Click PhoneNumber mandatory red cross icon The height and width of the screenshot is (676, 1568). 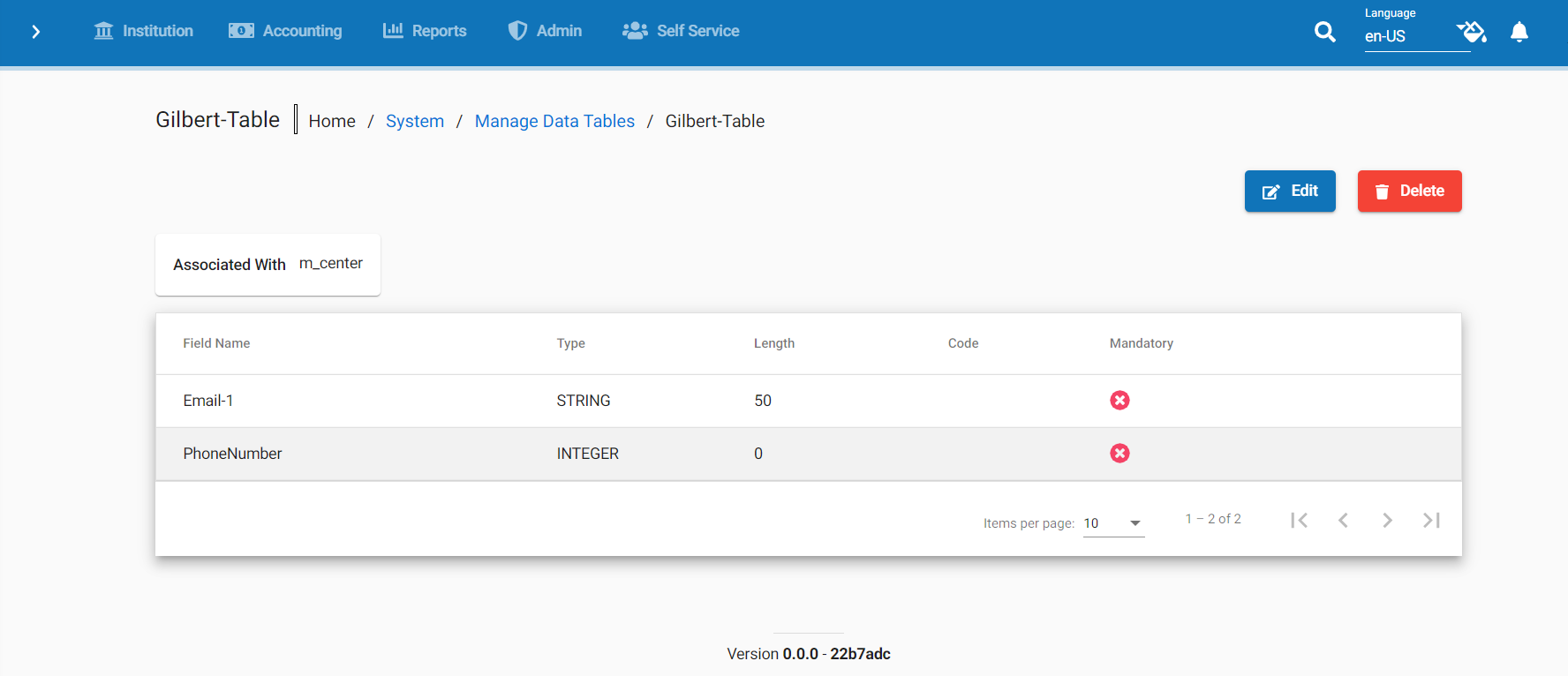point(1119,454)
